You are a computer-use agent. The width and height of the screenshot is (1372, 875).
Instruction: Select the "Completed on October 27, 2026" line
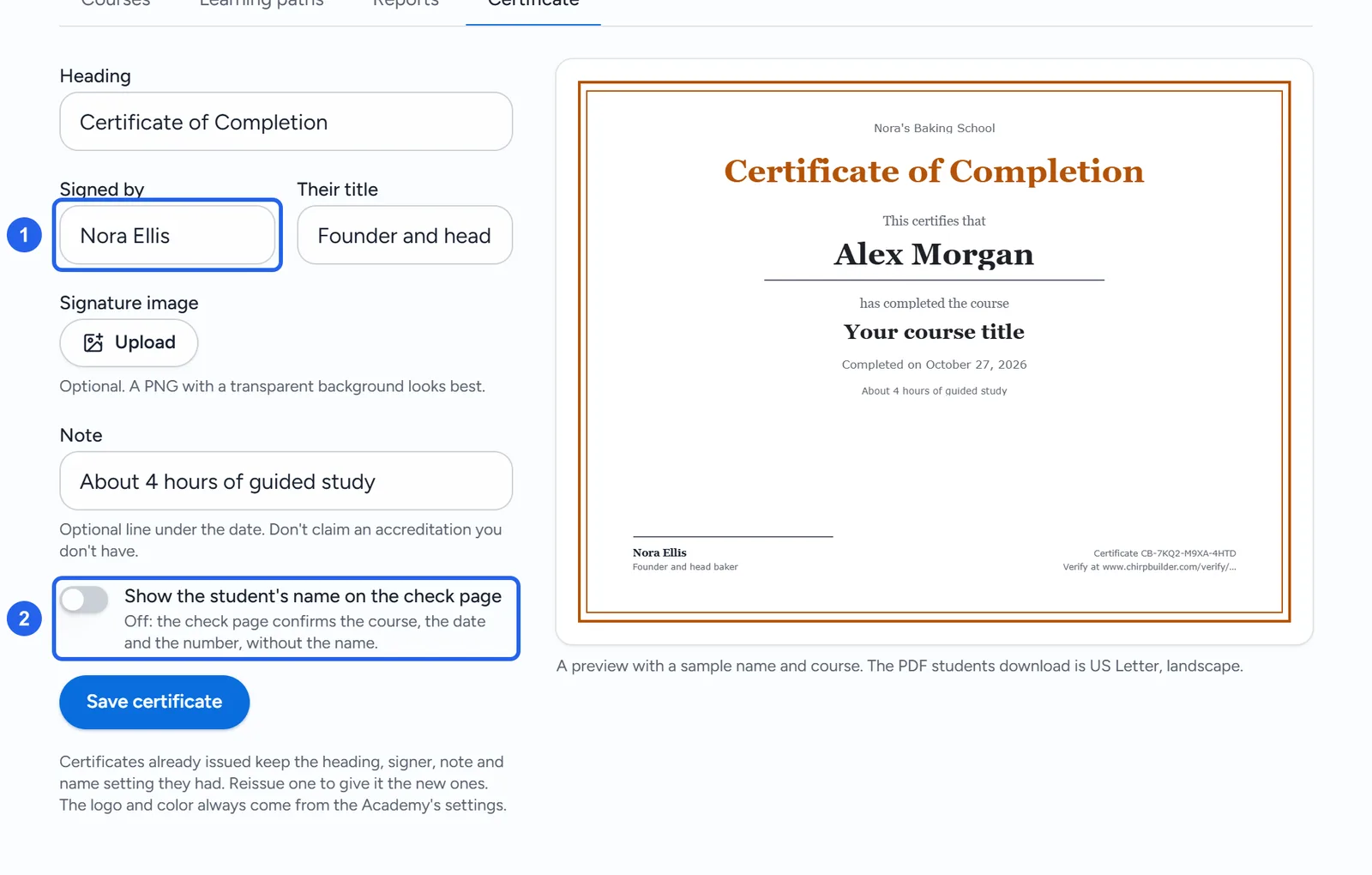click(934, 365)
